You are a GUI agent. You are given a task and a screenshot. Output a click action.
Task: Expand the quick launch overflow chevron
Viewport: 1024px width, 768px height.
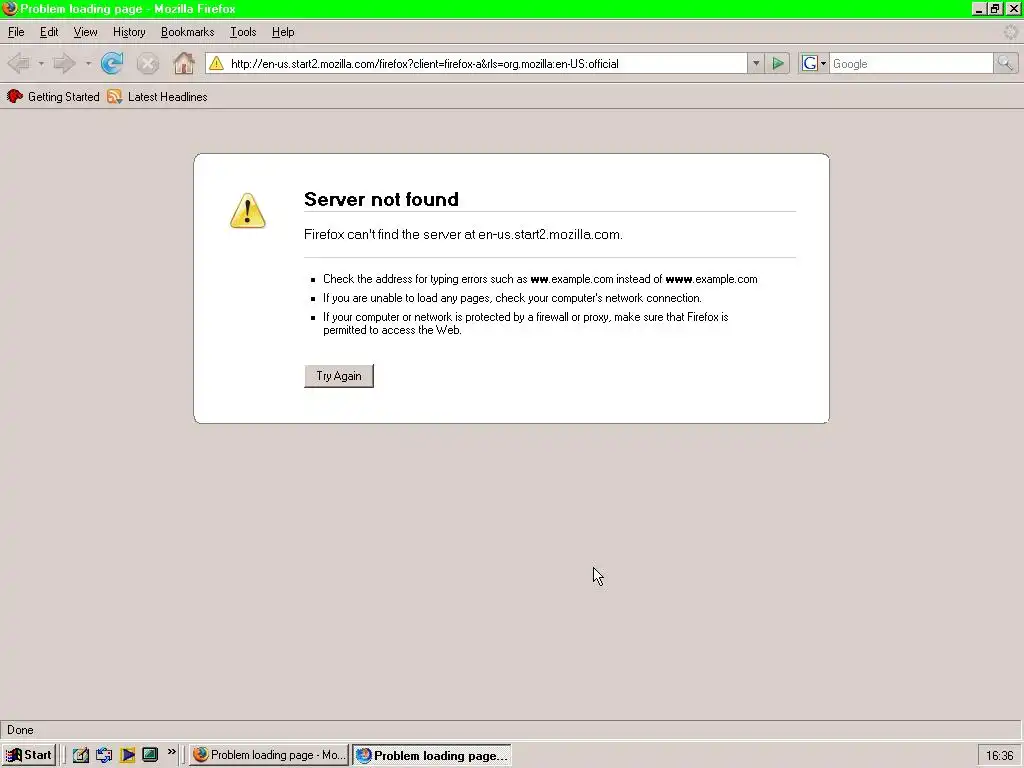point(172,752)
